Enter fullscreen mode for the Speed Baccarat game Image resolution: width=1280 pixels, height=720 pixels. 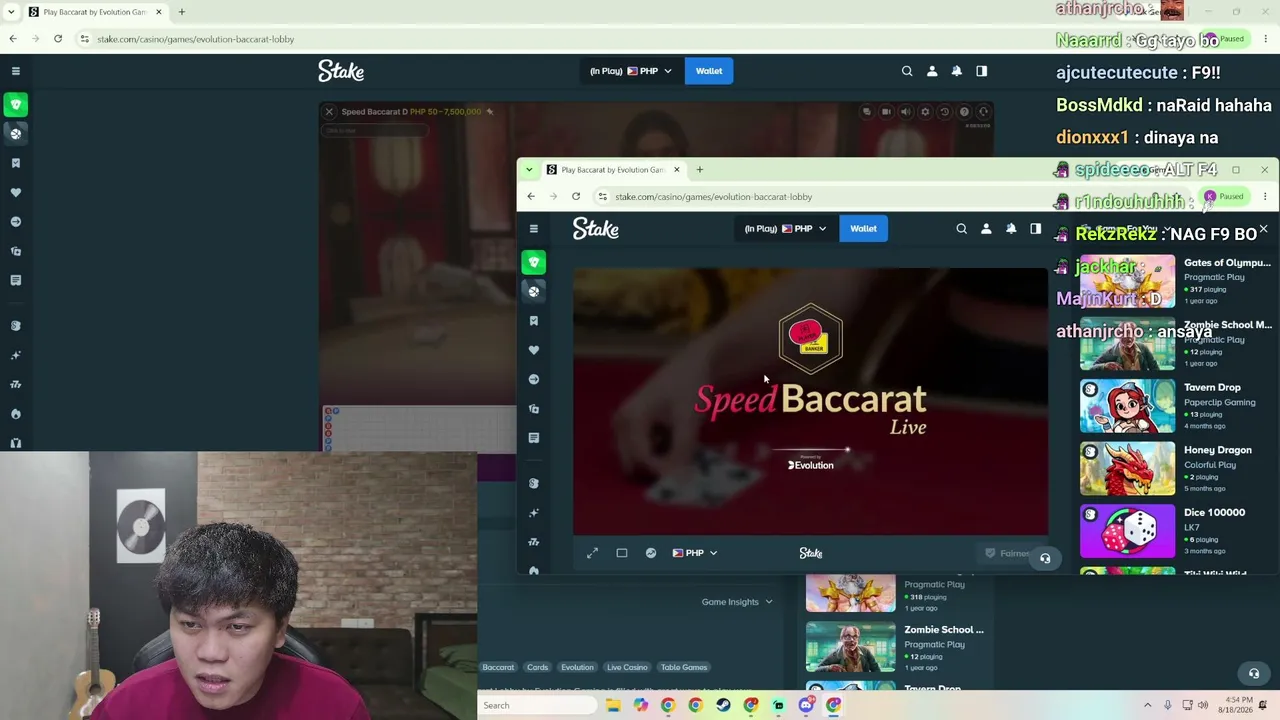[x=592, y=553]
